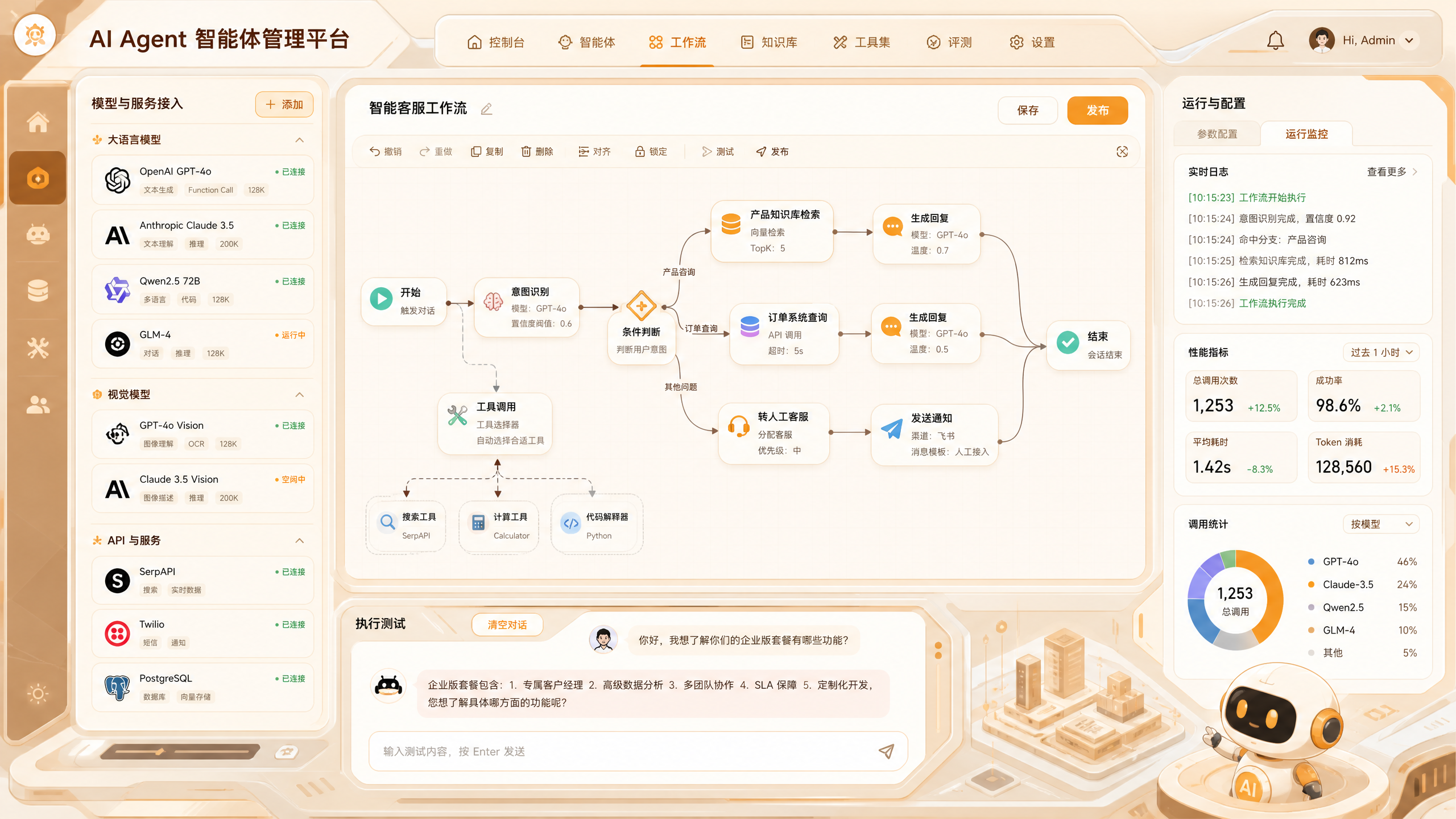Switch to the 运行监控 tab
Image resolution: width=1456 pixels, height=819 pixels.
point(1306,134)
